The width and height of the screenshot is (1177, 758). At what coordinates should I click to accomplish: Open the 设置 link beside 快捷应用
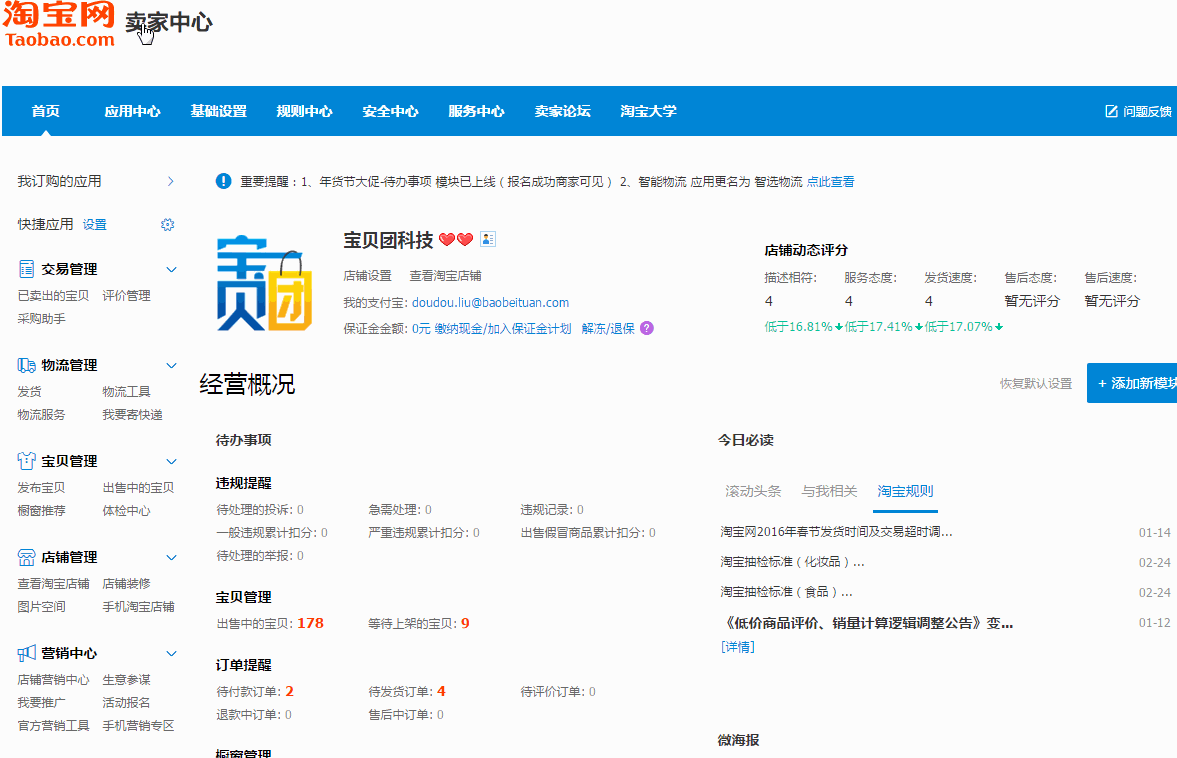click(95, 224)
